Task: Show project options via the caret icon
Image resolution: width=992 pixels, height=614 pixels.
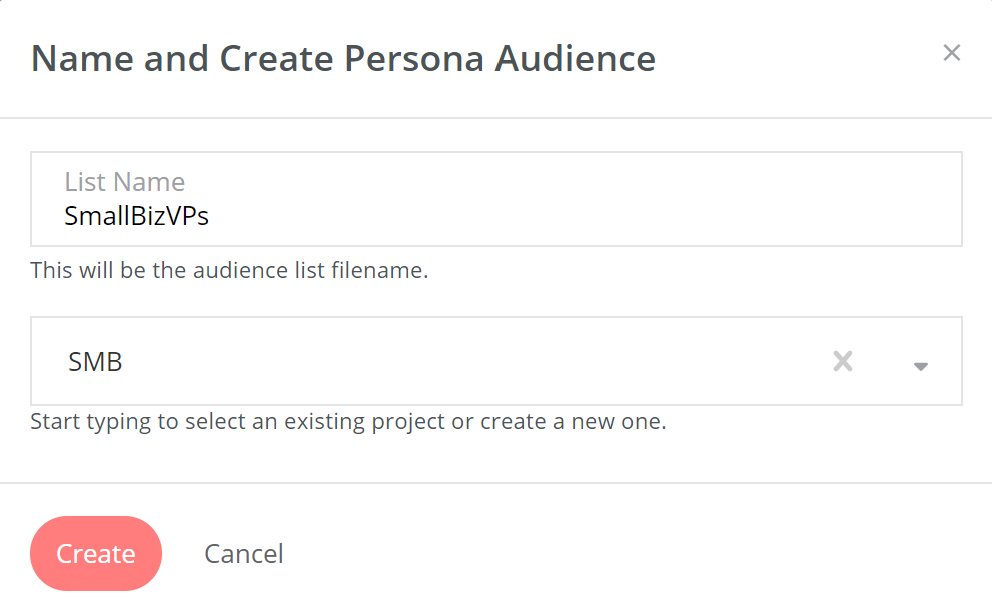Action: [921, 365]
